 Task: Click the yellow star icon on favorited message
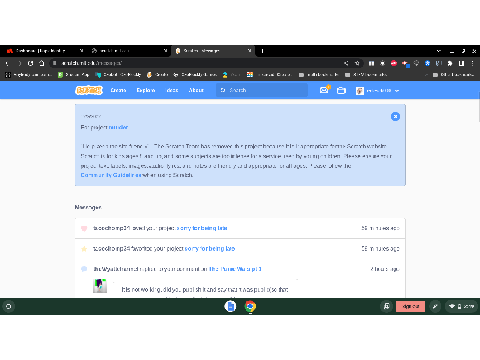(x=84, y=249)
